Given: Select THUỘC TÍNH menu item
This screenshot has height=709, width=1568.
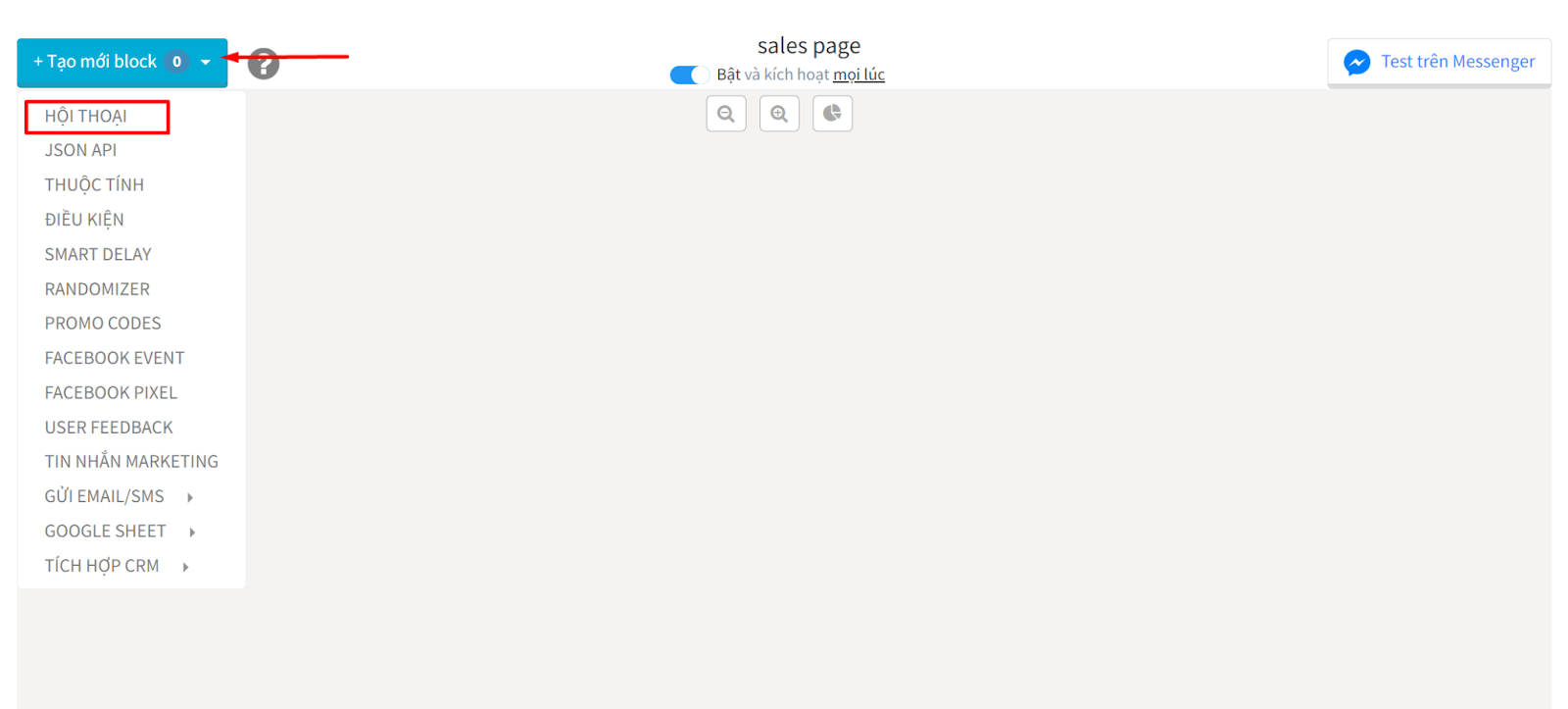Looking at the screenshot, I should (94, 184).
